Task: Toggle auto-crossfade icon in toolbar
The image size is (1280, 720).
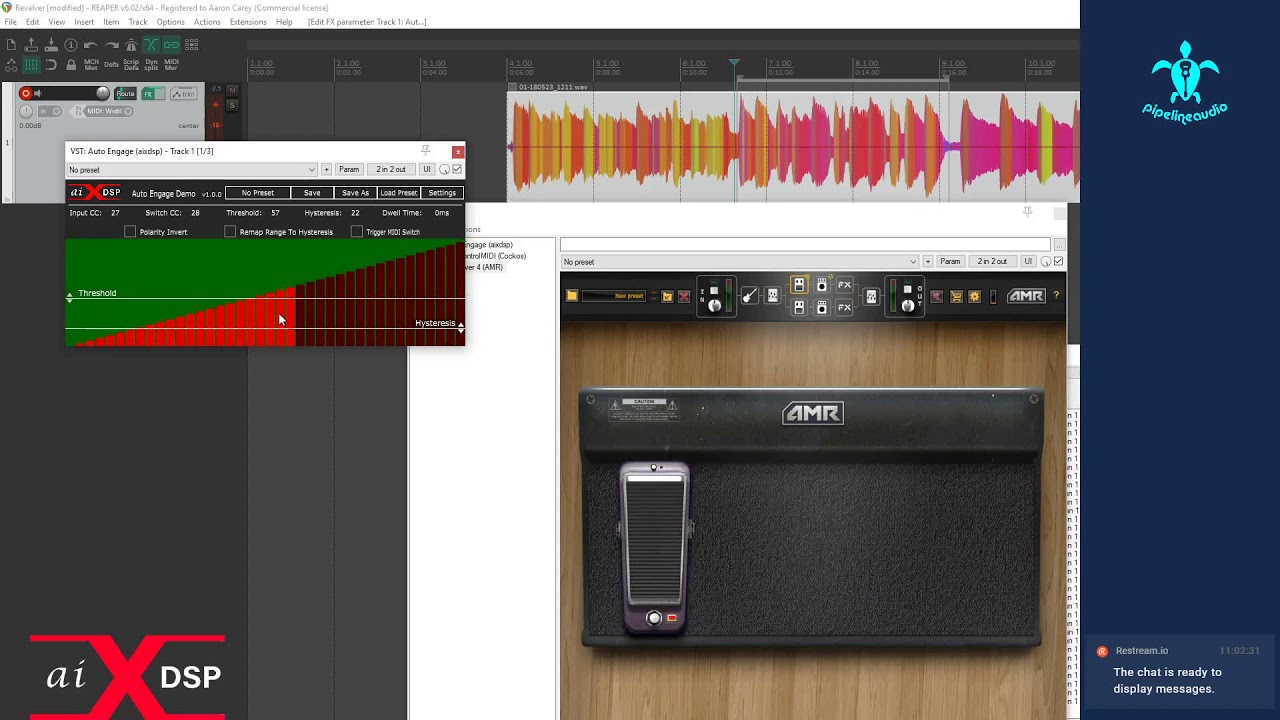Action: [151, 45]
